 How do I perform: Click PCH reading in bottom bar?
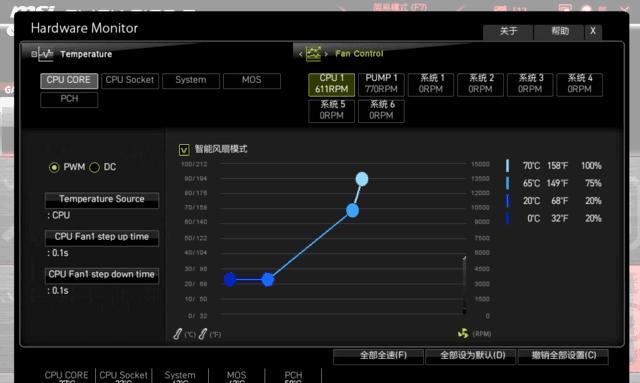293,376
